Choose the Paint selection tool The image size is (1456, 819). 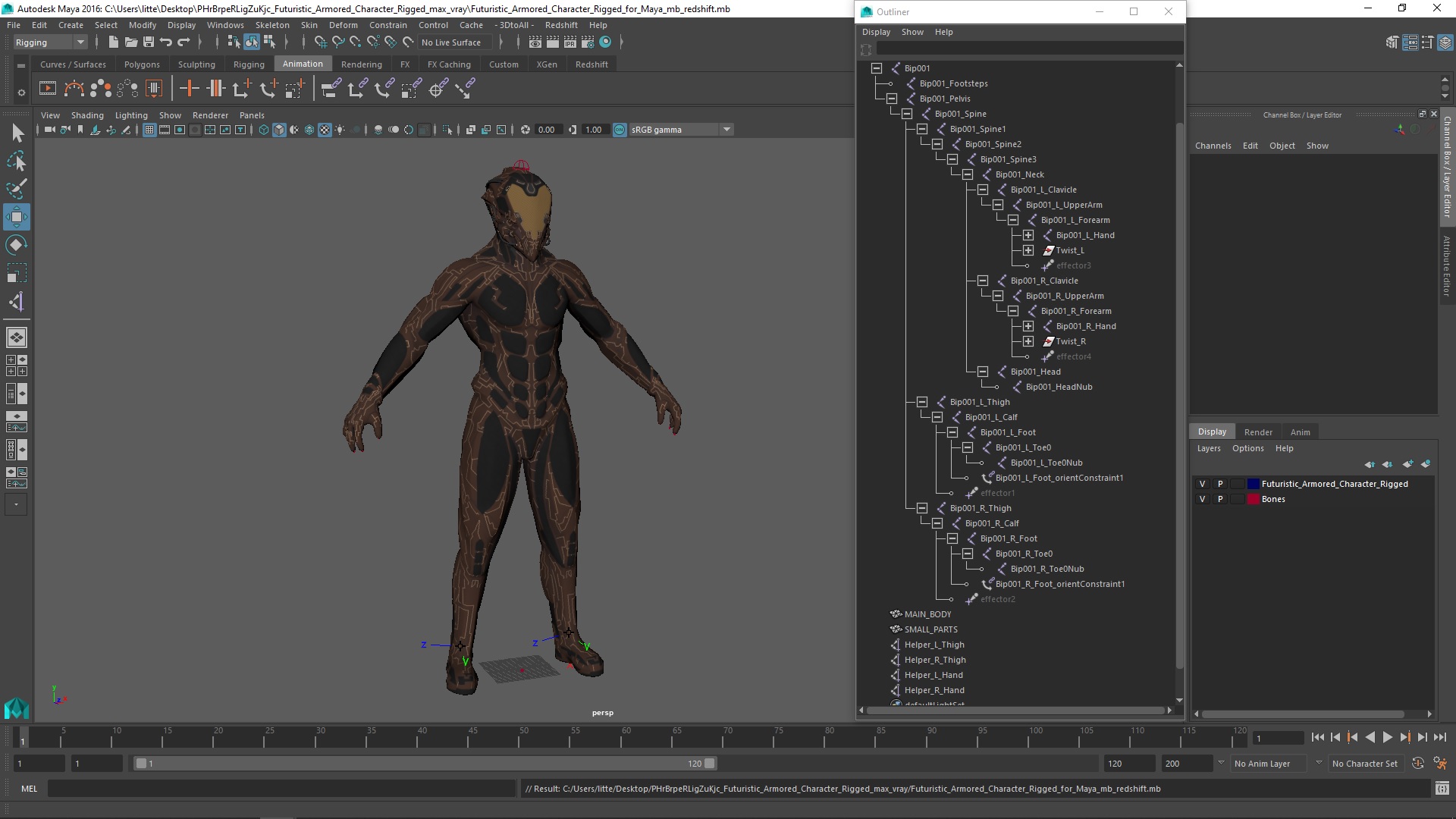coord(17,189)
